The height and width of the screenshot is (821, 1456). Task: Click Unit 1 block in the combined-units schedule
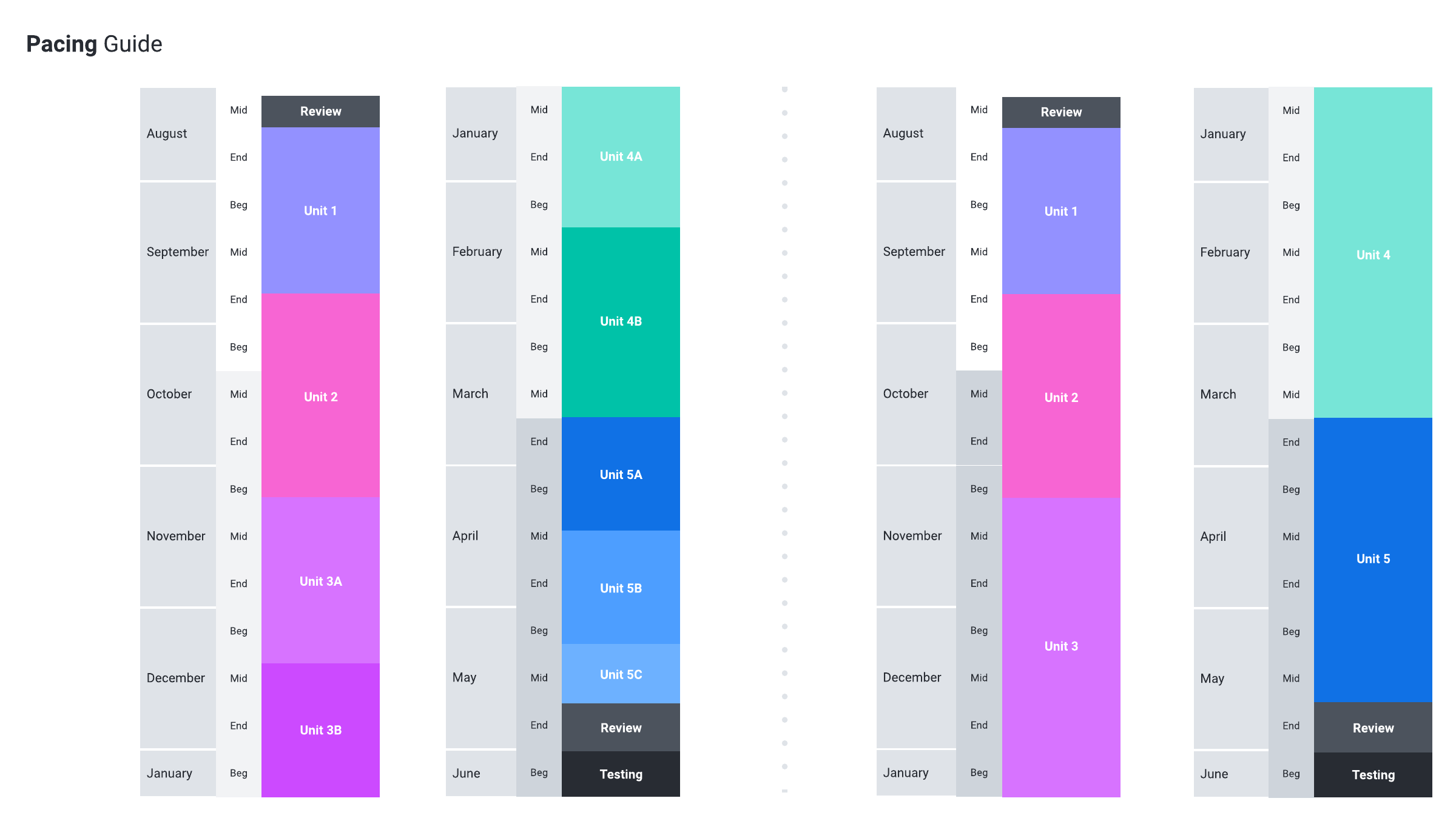1061,211
